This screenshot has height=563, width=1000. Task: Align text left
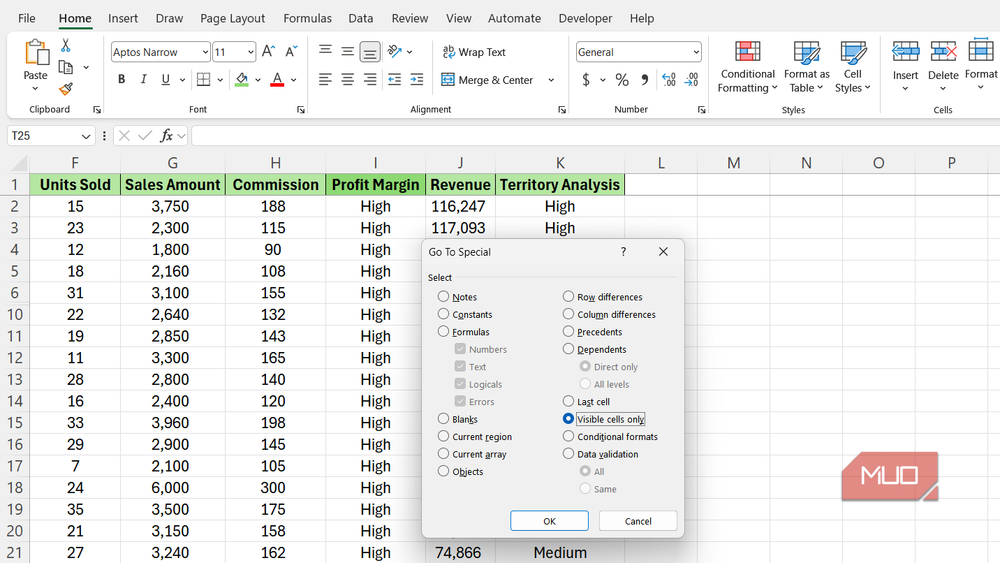(x=325, y=80)
